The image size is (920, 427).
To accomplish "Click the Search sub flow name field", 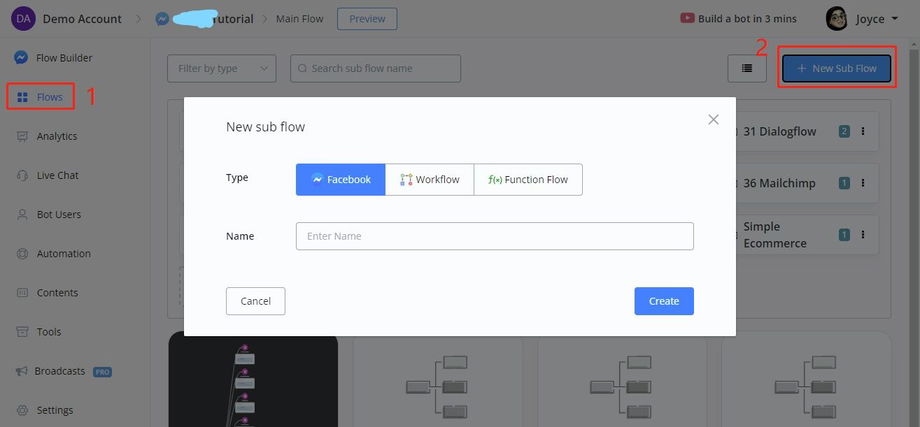I will click(376, 69).
